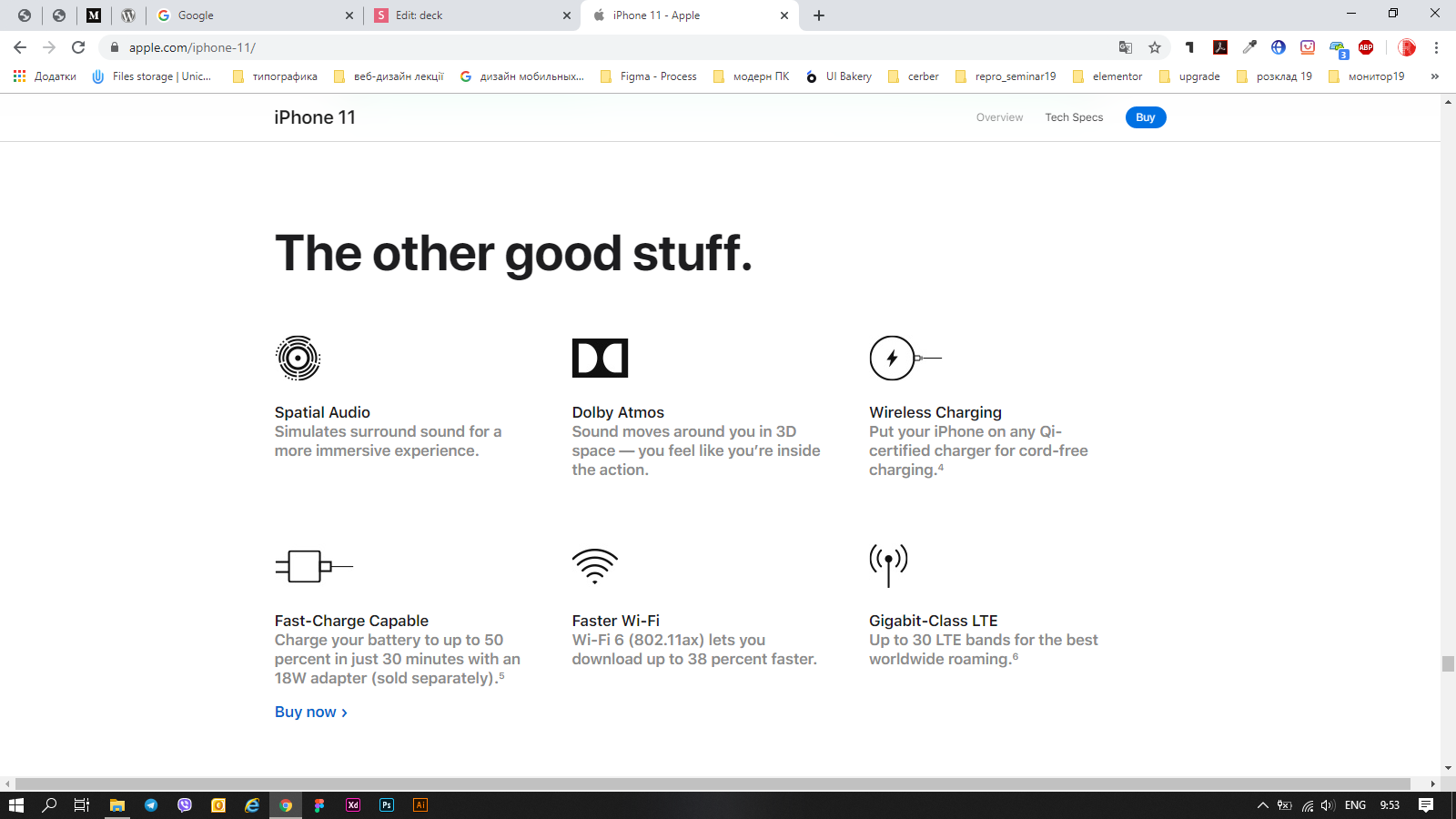Show more bookmarks with overflow chevron
1456x819 pixels.
(1435, 76)
